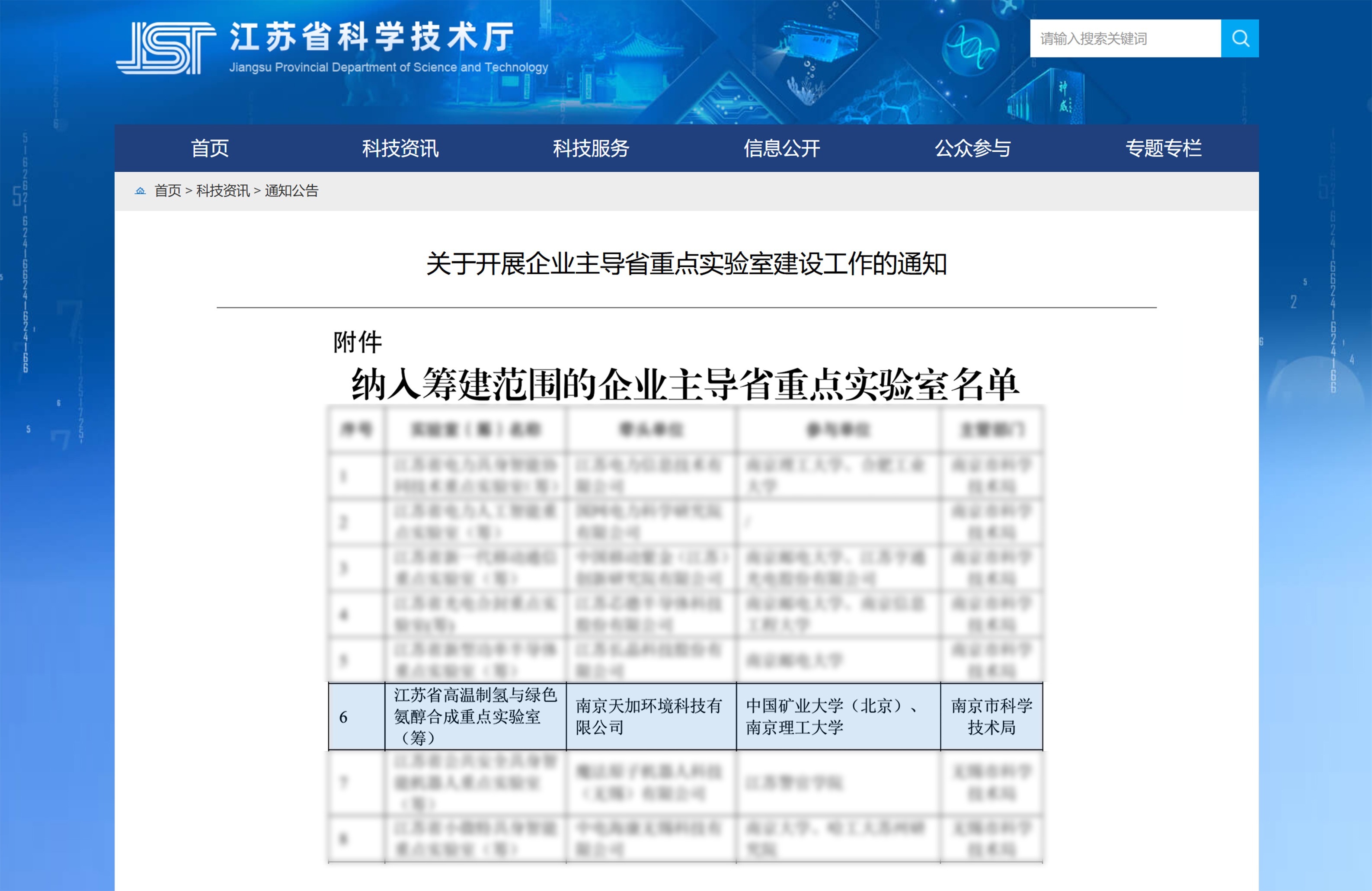Click the home icon in breadcrumb
This screenshot has width=1372, height=891.
[x=140, y=191]
